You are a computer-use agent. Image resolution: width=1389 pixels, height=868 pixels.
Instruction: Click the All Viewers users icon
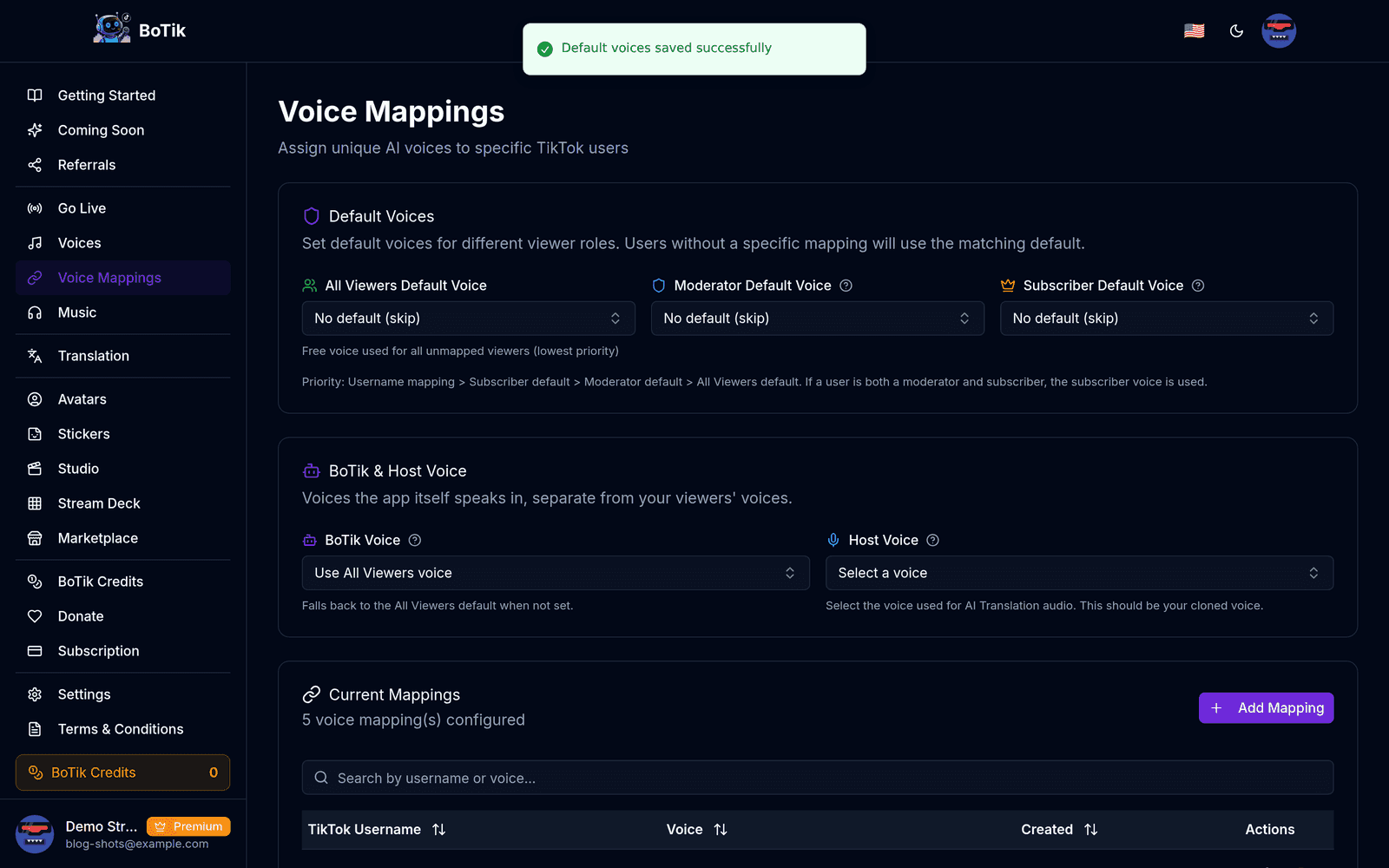pos(310,286)
